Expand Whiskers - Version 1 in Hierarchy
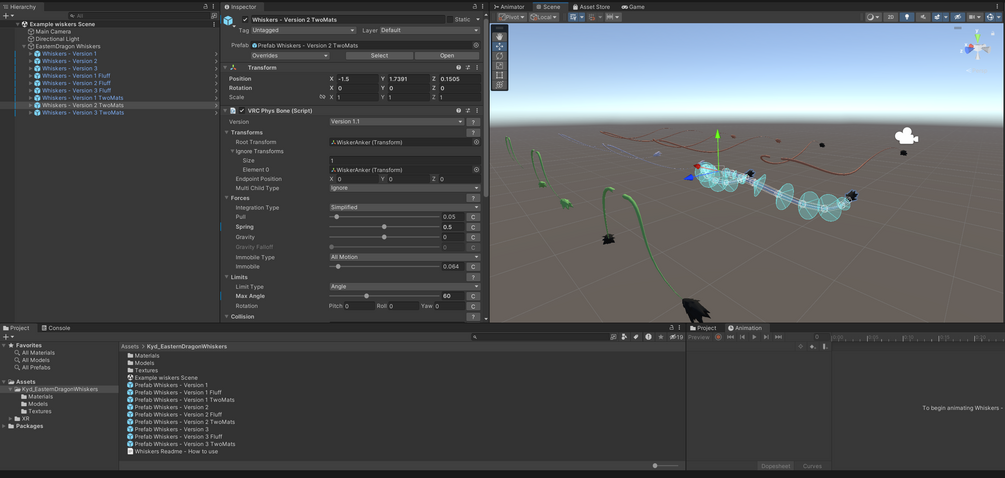Viewport: 1005px width, 478px height. point(30,54)
